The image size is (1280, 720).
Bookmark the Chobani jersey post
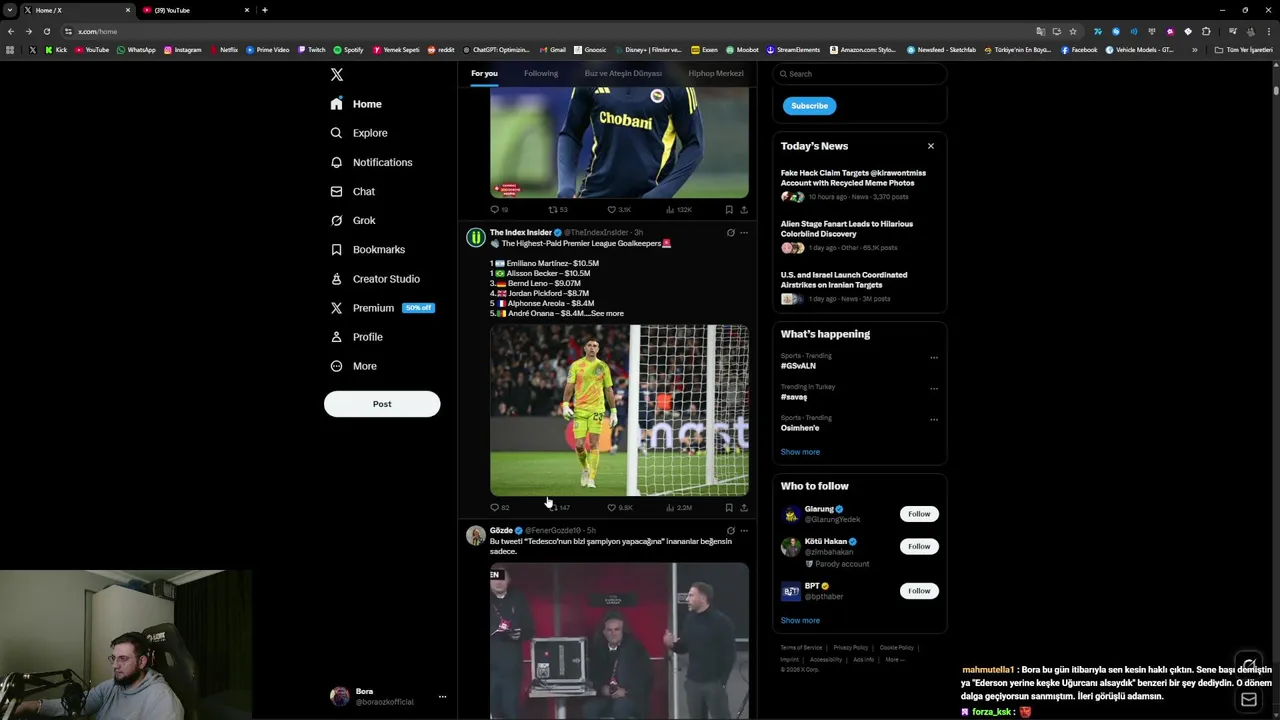[x=729, y=210]
